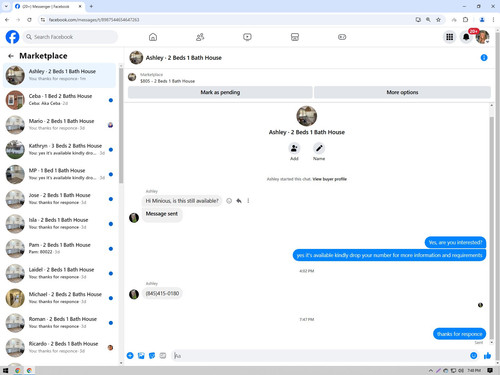The image size is (500, 375).
Task: Open Mario - 2 Beds 1 Bath House chat
Action: pyautogui.click(x=59, y=125)
